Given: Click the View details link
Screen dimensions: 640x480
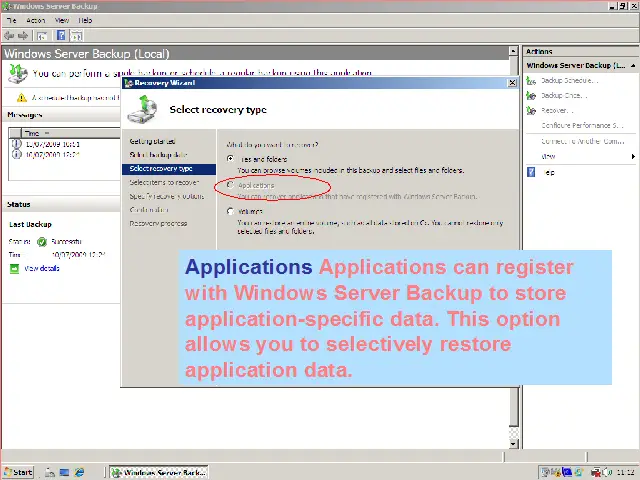Looking at the screenshot, I should click(x=43, y=269).
